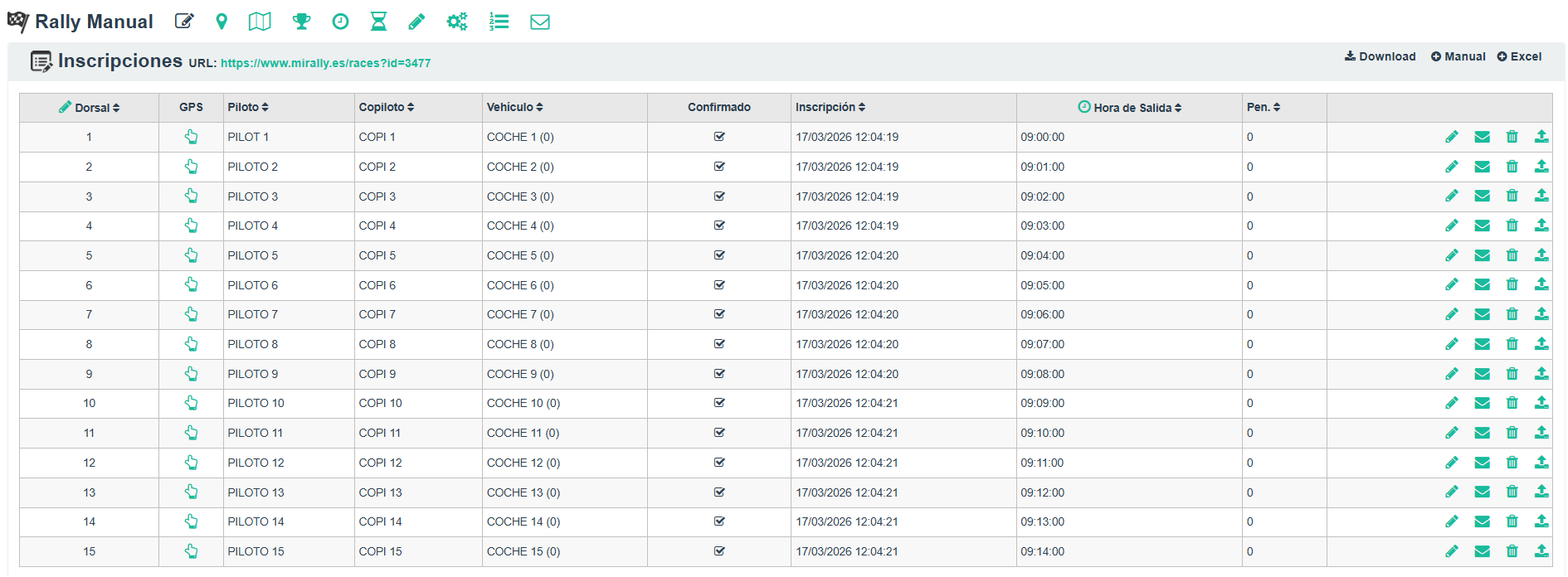This screenshot has height=577, width=1568.
Task: Send email to PILOTO 2 entry
Action: [x=1482, y=167]
